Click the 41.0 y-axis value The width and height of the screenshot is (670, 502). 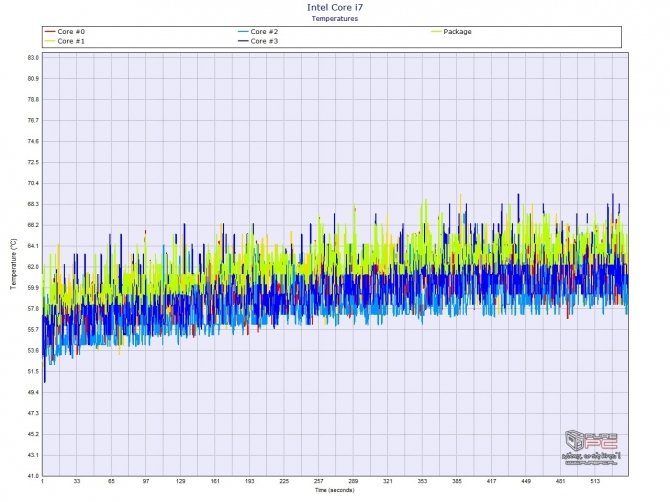coord(33,476)
